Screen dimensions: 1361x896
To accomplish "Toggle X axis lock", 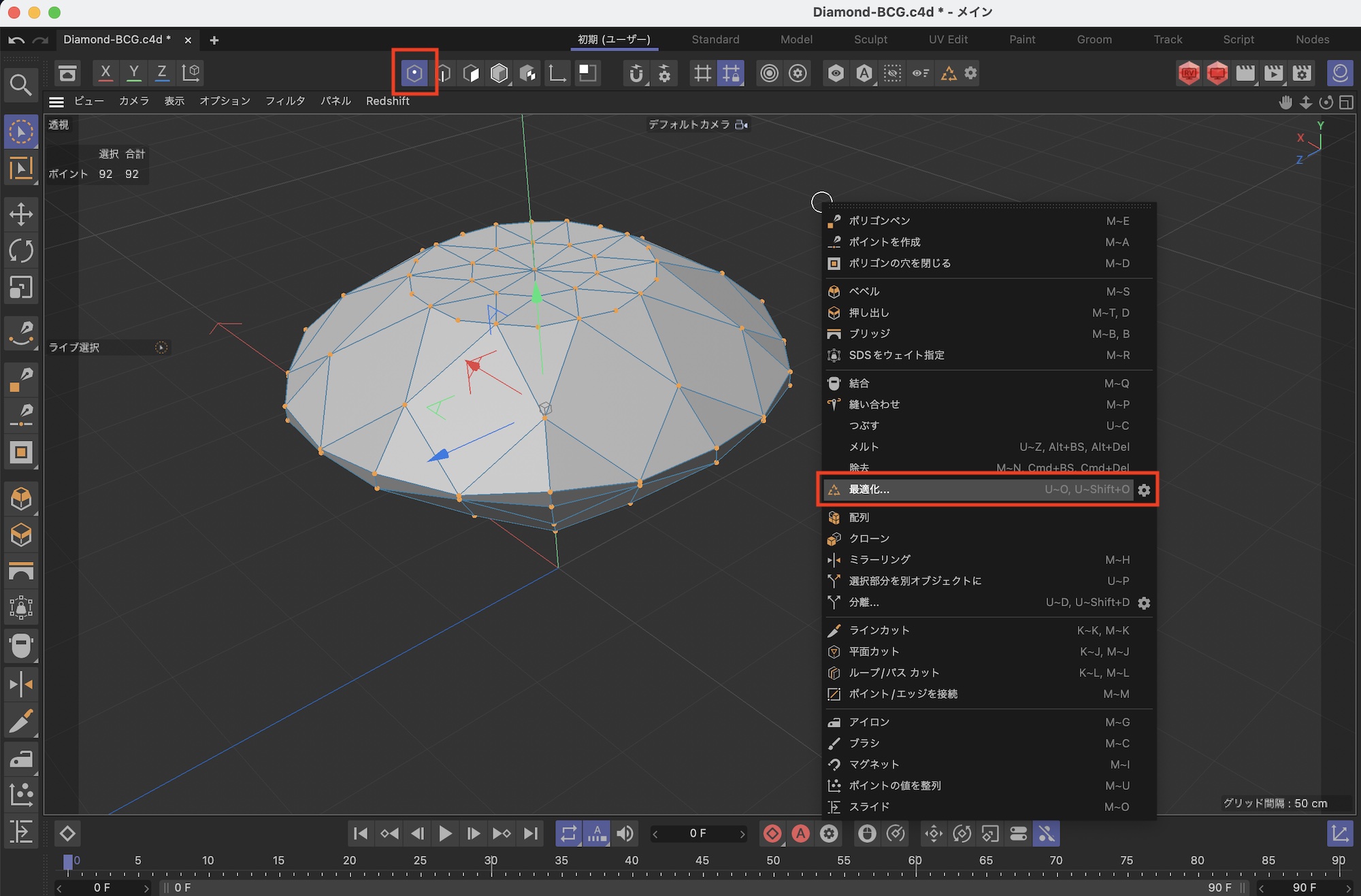I will 105,72.
